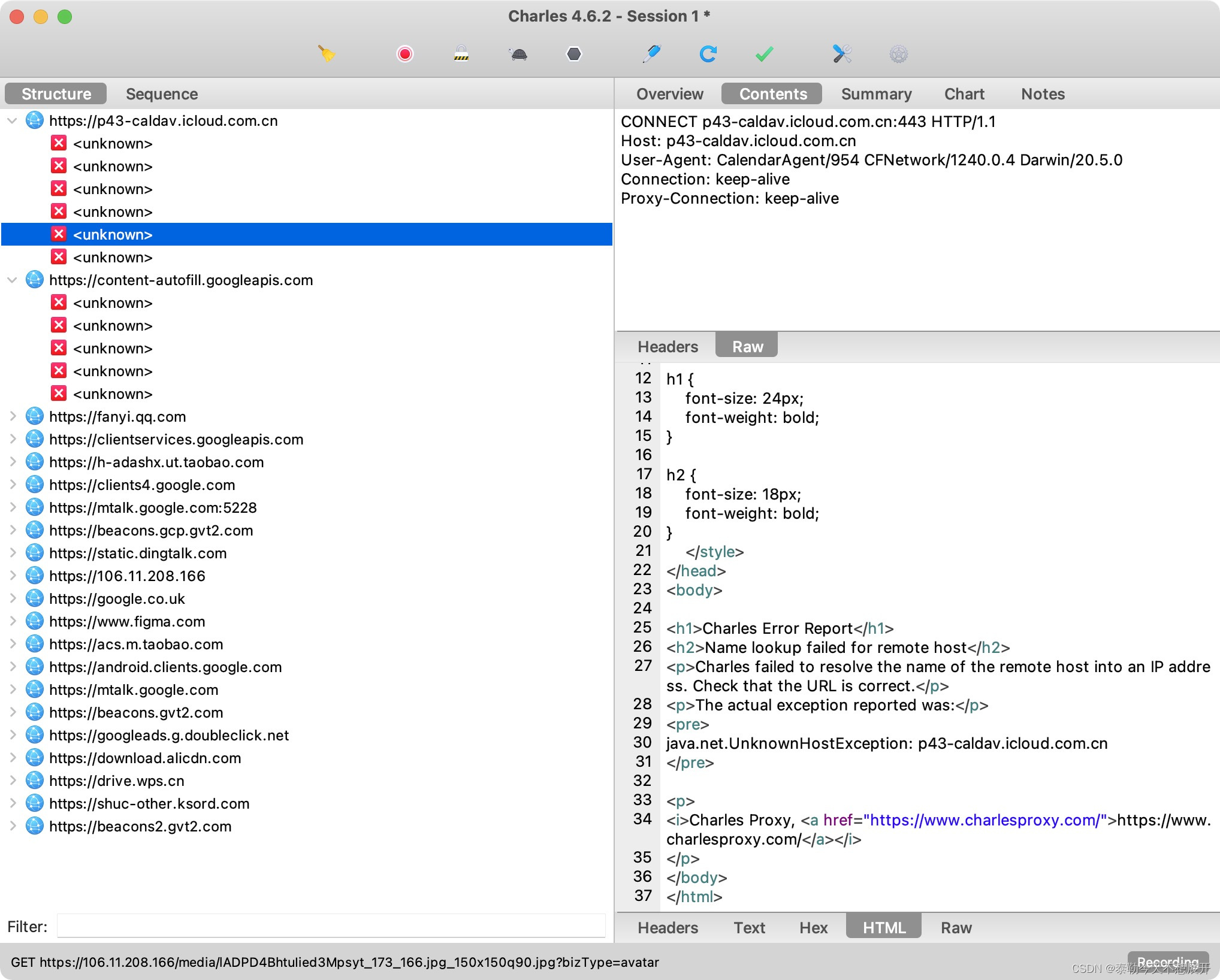Show response Text tab

pos(749,928)
